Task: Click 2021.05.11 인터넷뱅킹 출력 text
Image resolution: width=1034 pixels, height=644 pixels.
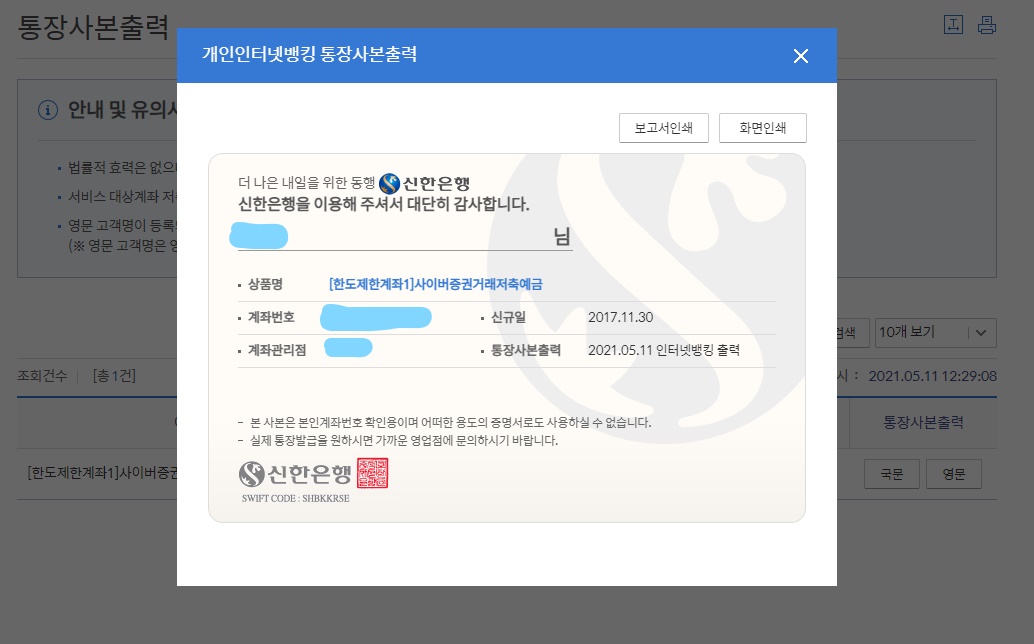Action: coord(663,350)
